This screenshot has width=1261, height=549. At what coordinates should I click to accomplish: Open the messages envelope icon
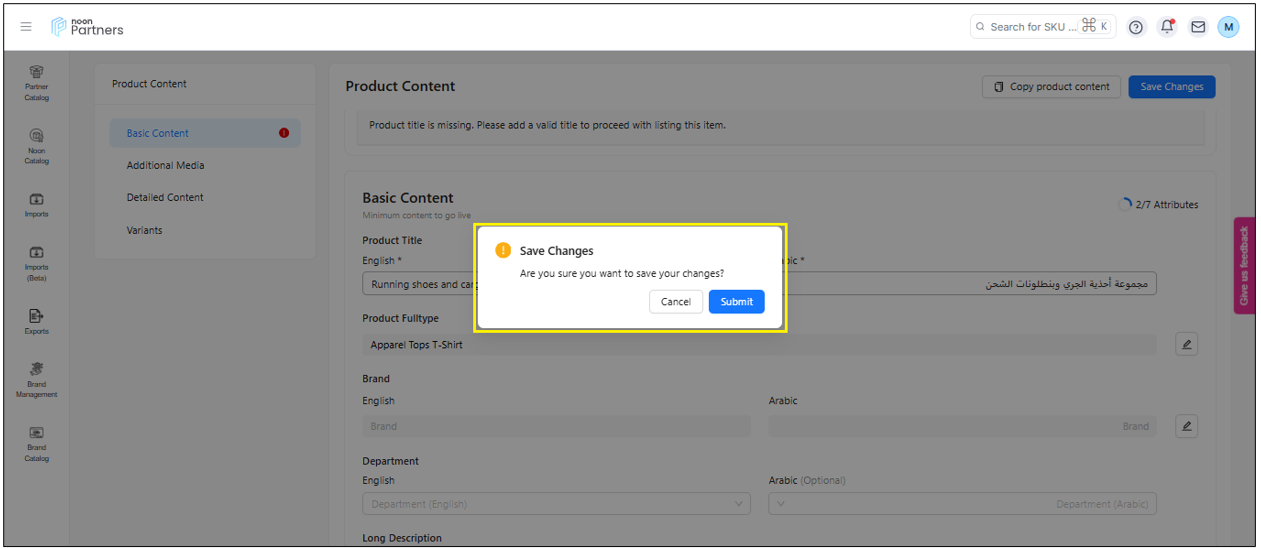(1197, 27)
